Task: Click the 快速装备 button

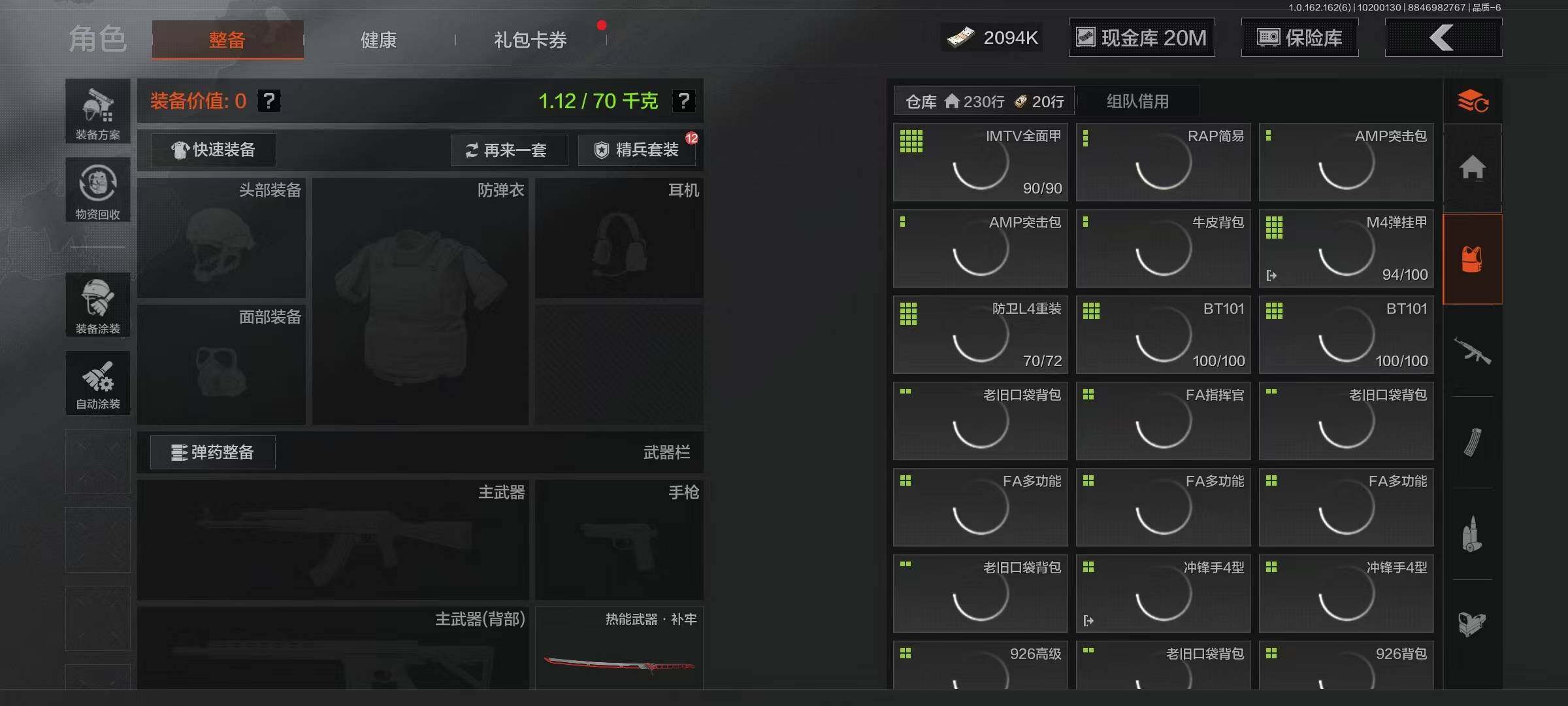Action: click(x=214, y=150)
